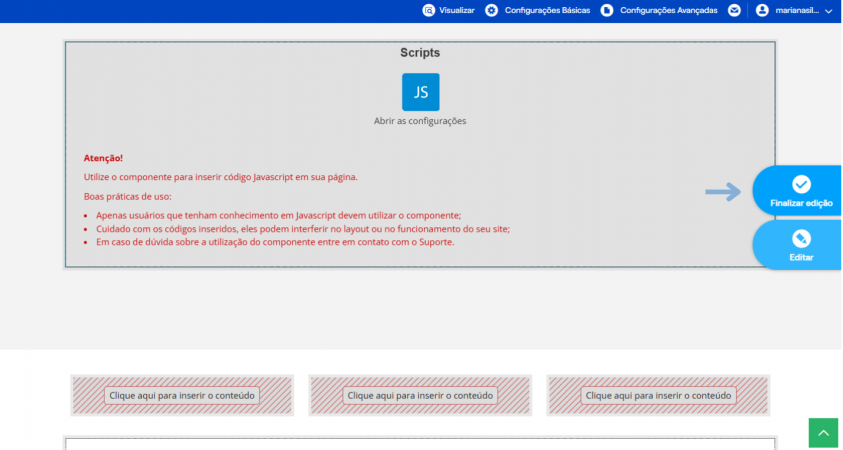
Task: Click the blue JS scripts icon
Action: click(420, 92)
